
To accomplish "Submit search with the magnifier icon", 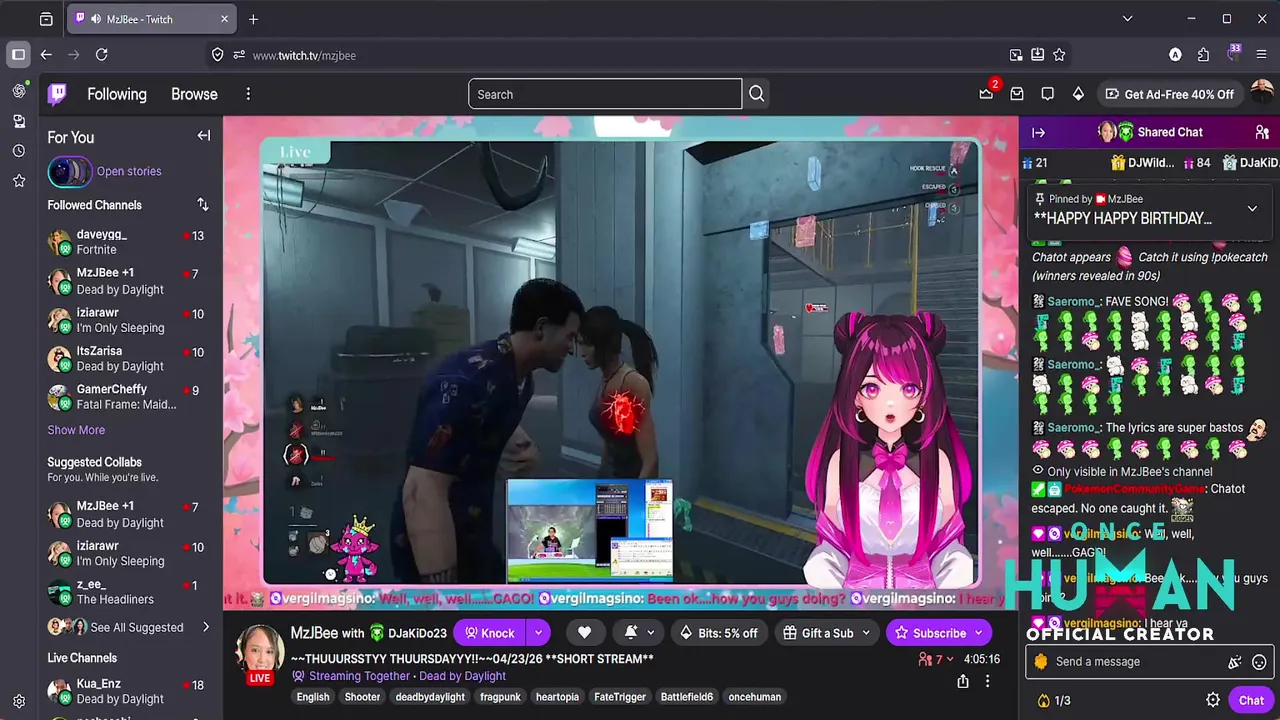I will (757, 94).
